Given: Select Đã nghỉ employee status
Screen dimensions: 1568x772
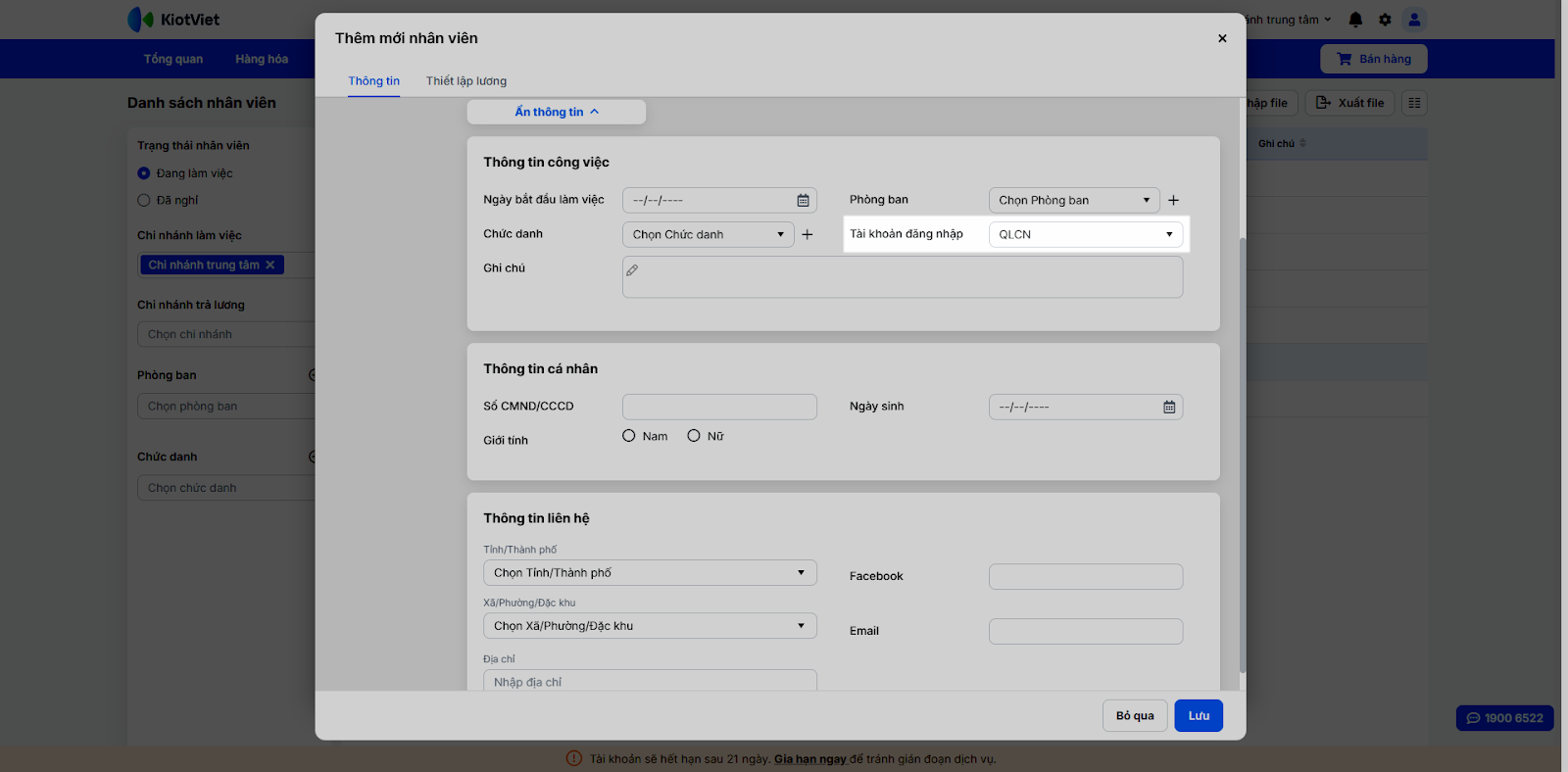Looking at the screenshot, I should (144, 201).
